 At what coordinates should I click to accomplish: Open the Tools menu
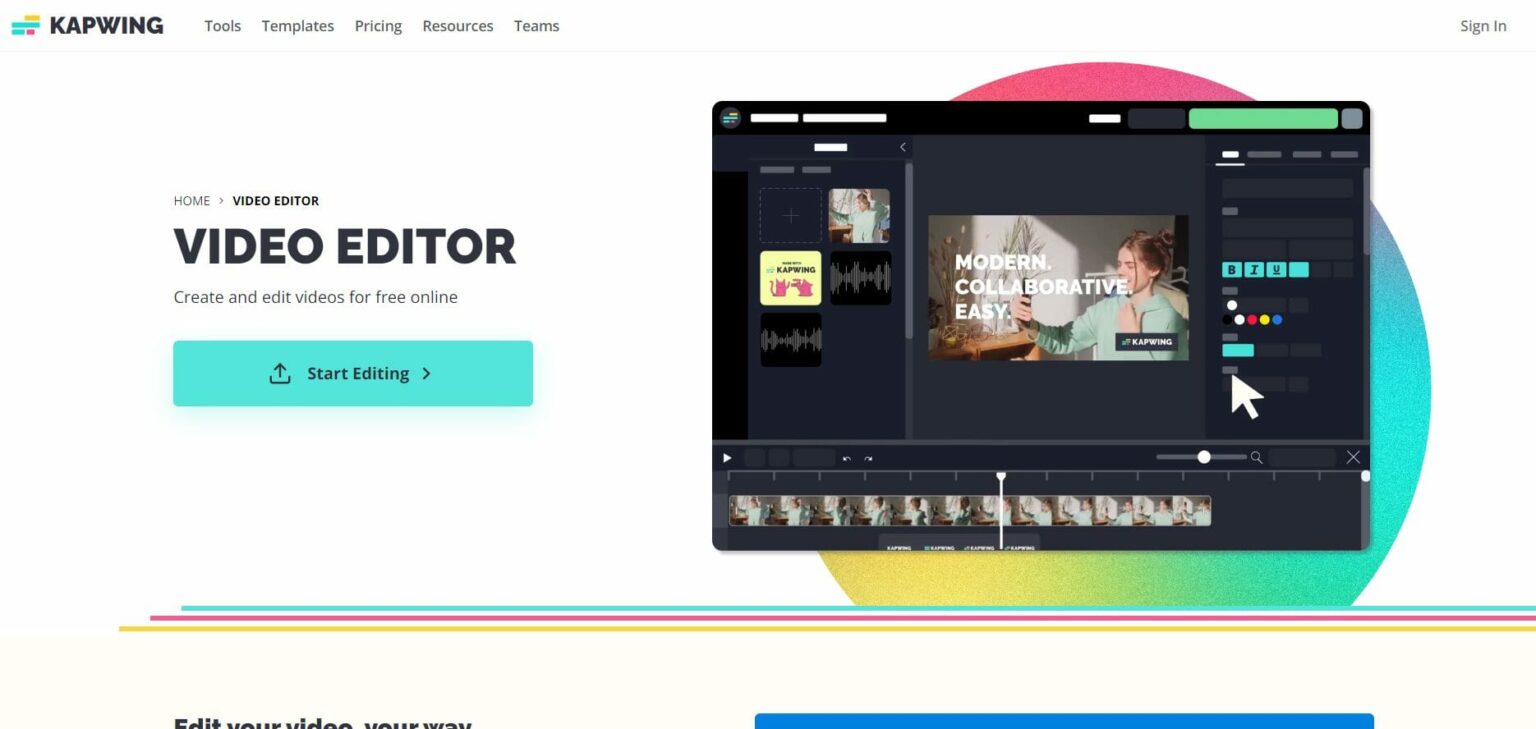222,26
